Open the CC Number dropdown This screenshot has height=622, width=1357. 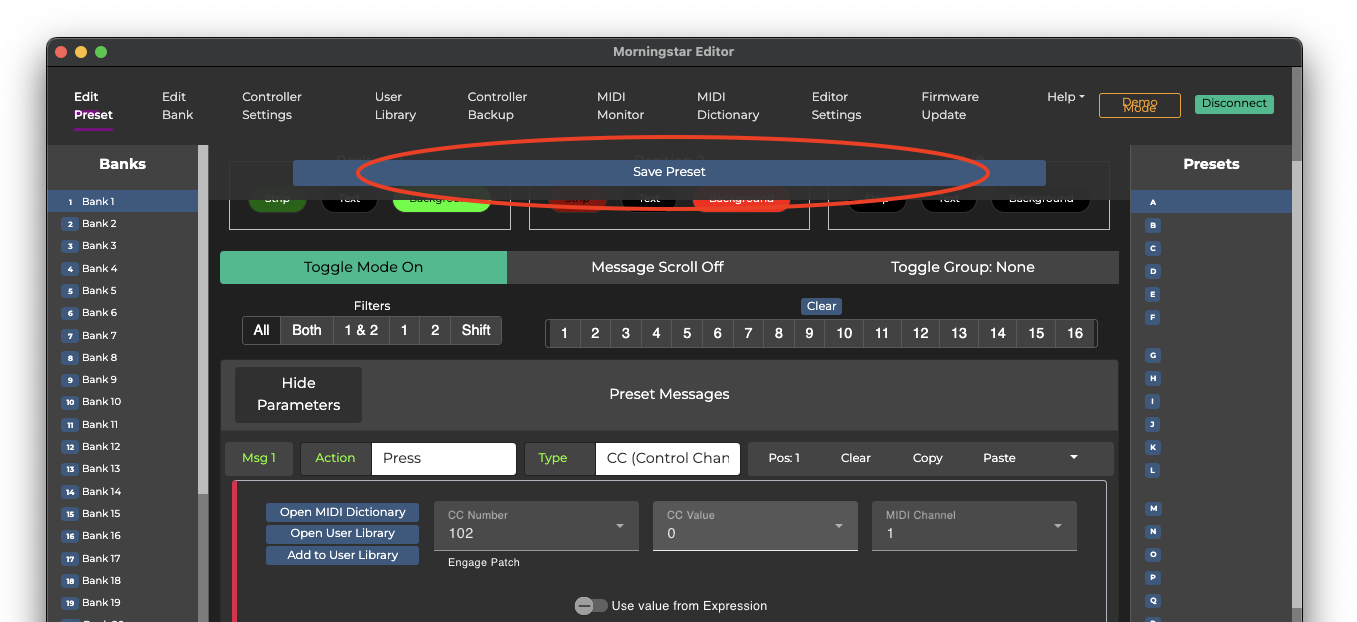click(x=536, y=525)
